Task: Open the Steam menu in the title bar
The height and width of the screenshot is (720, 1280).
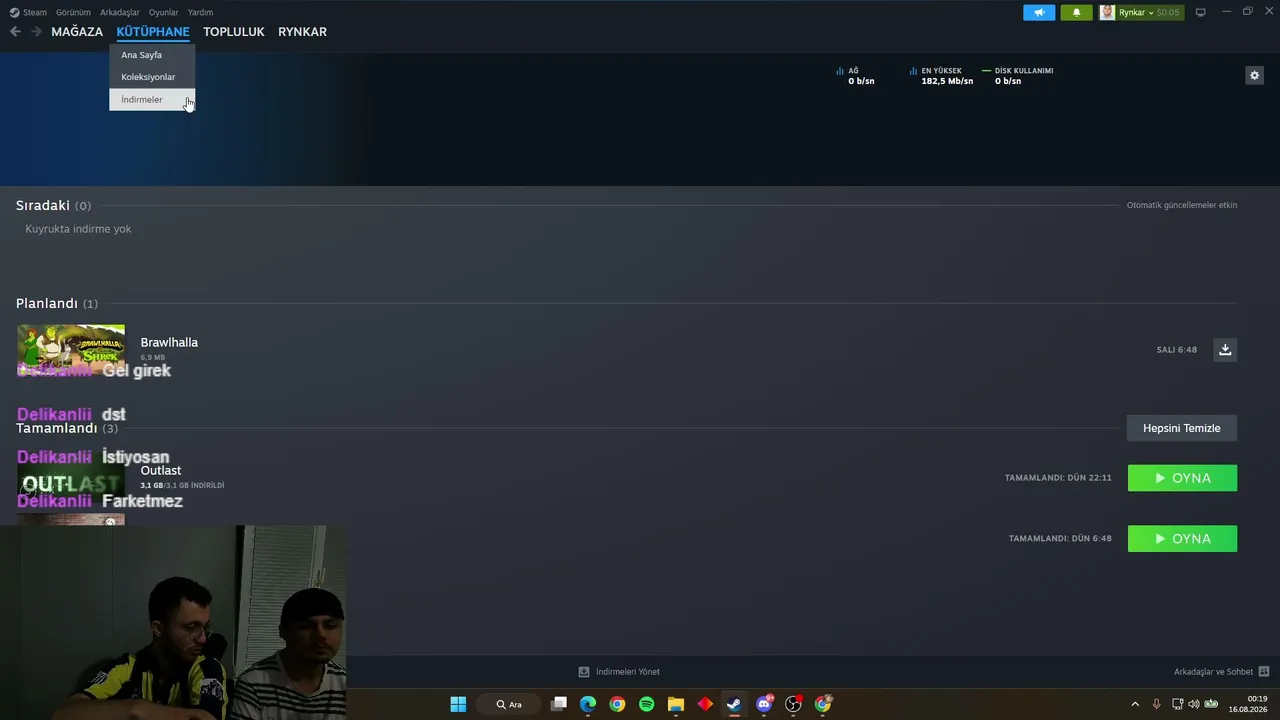Action: click(28, 12)
